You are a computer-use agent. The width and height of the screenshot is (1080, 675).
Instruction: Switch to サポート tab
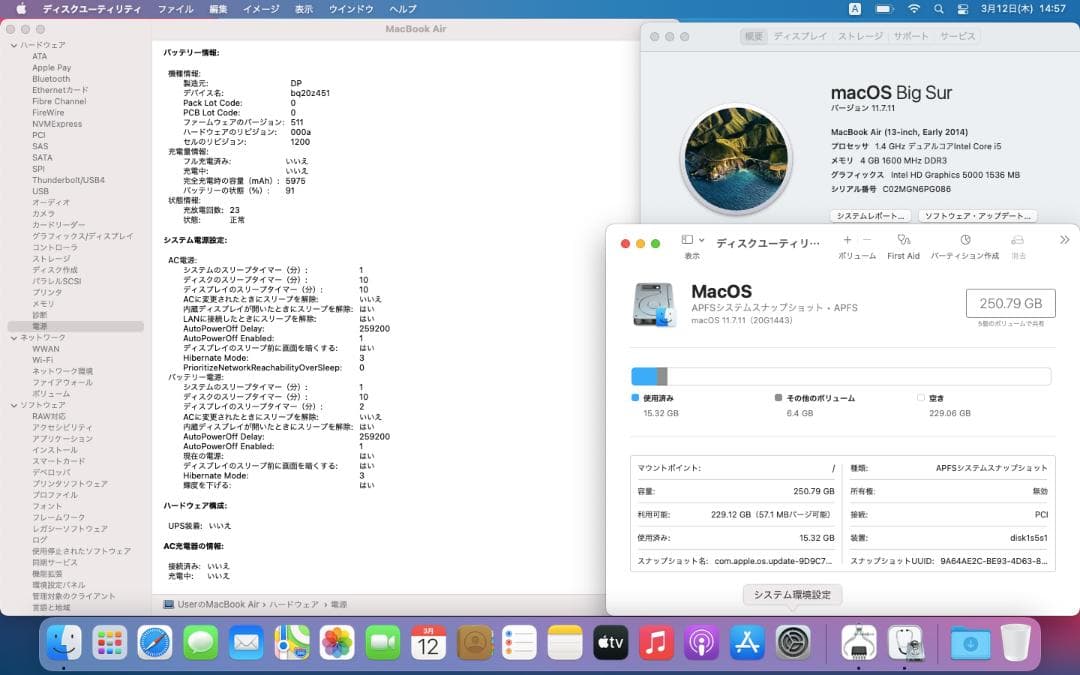911,36
